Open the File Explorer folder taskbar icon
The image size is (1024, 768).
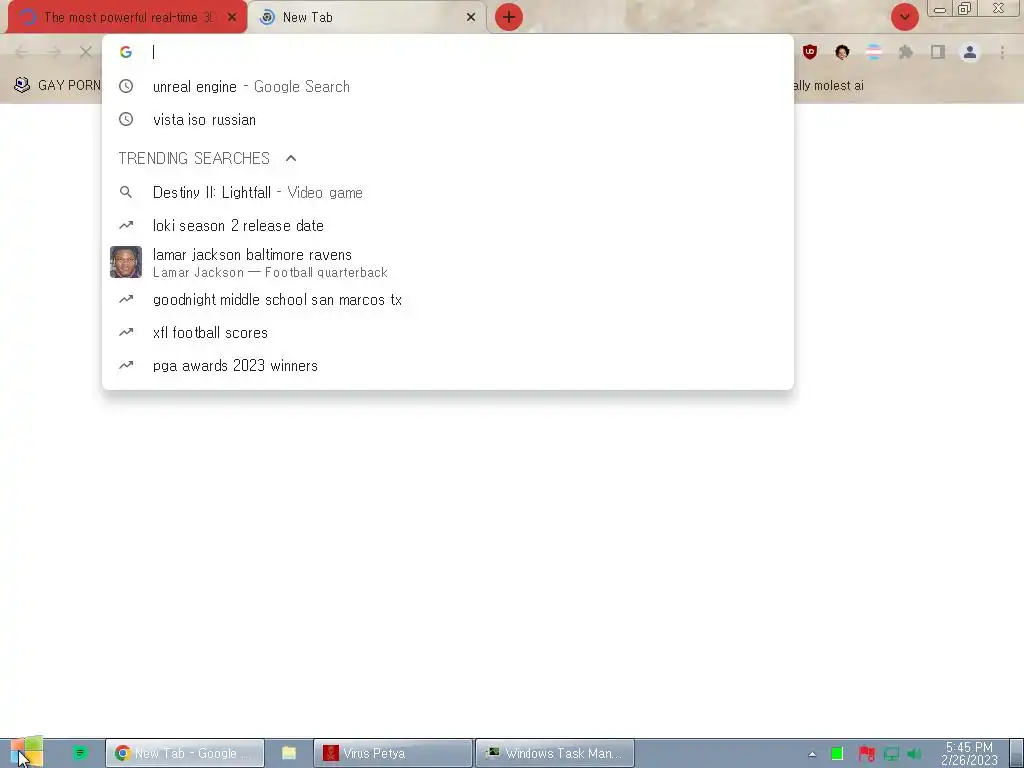click(289, 753)
